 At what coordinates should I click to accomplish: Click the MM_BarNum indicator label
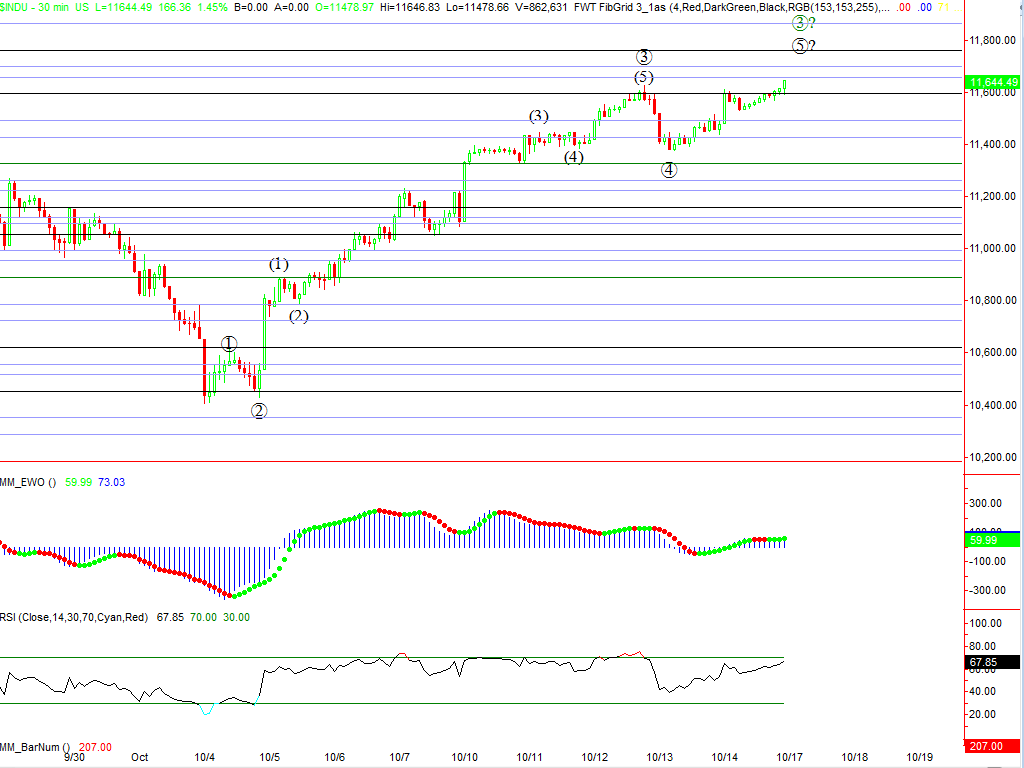[x=34, y=747]
